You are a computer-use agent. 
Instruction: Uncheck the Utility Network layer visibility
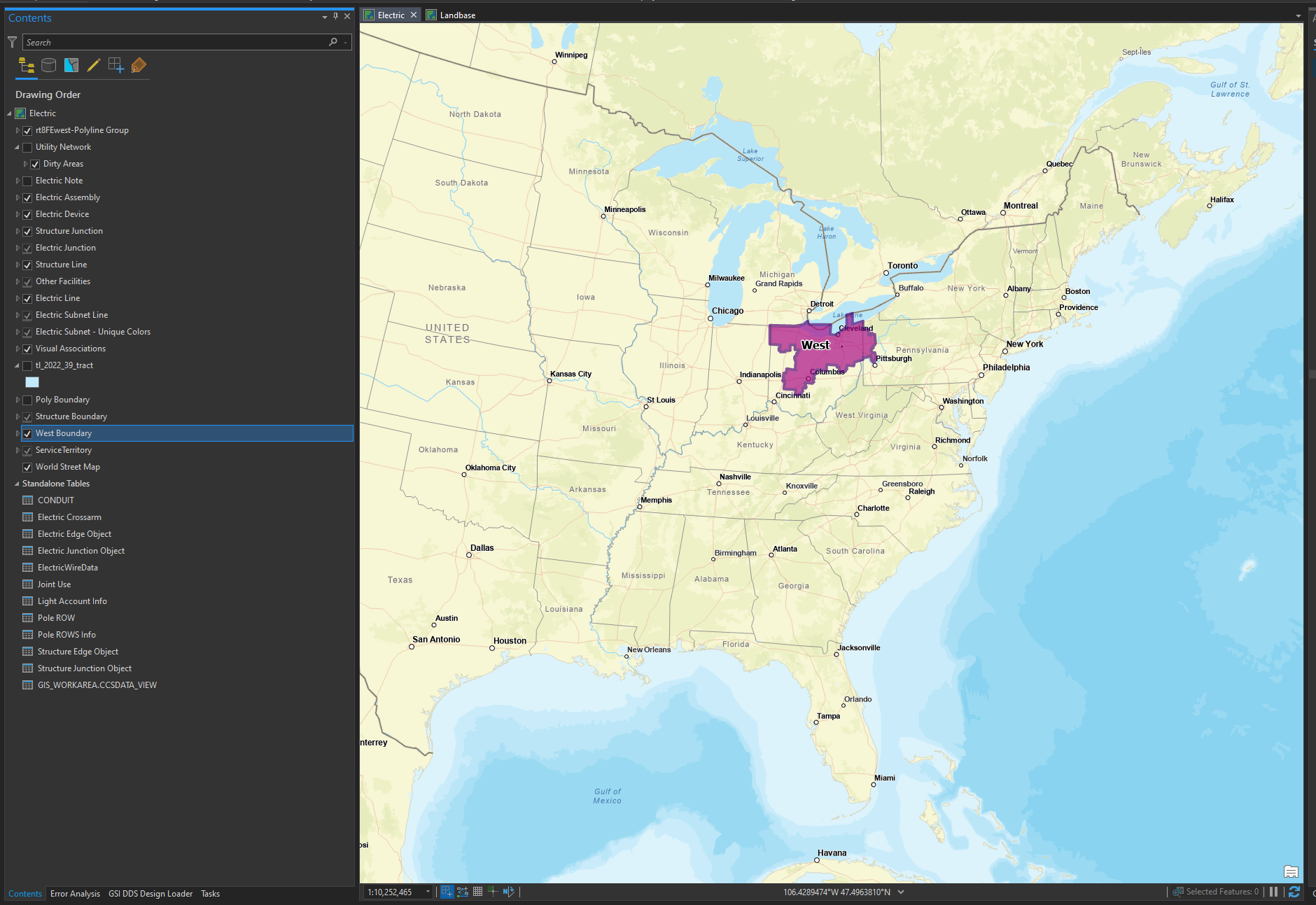(27, 147)
